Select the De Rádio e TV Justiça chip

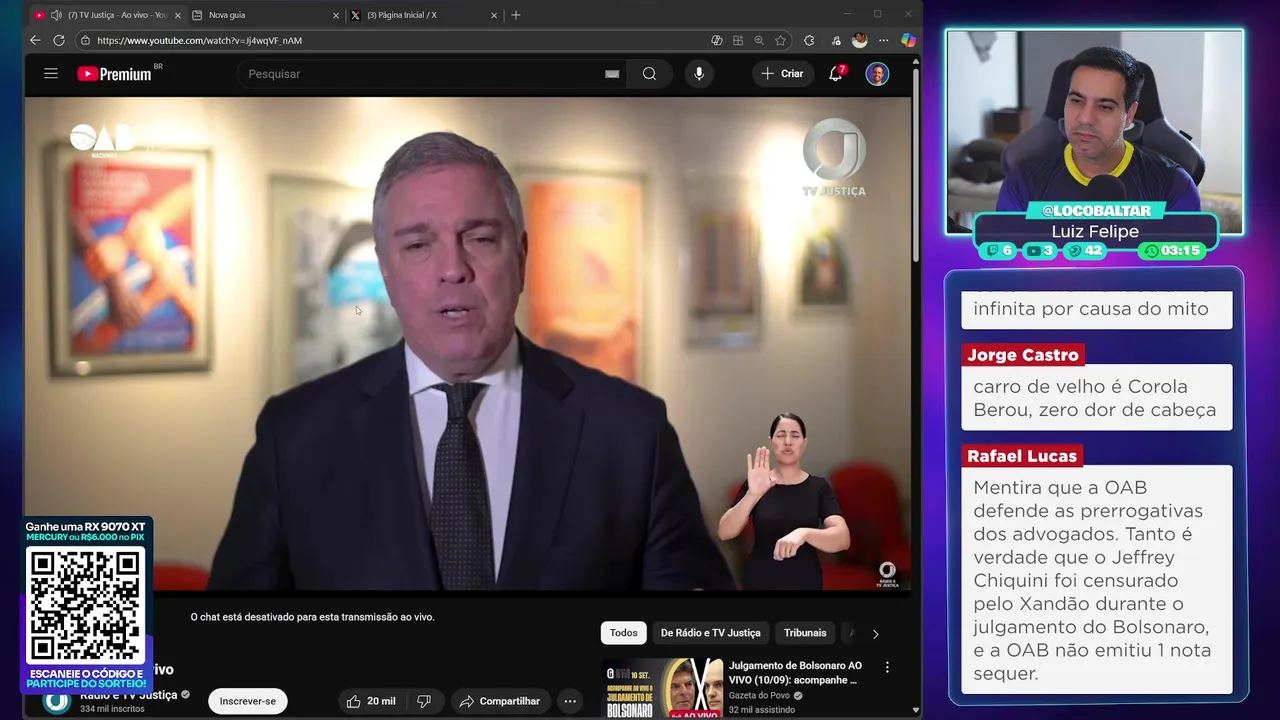point(710,633)
